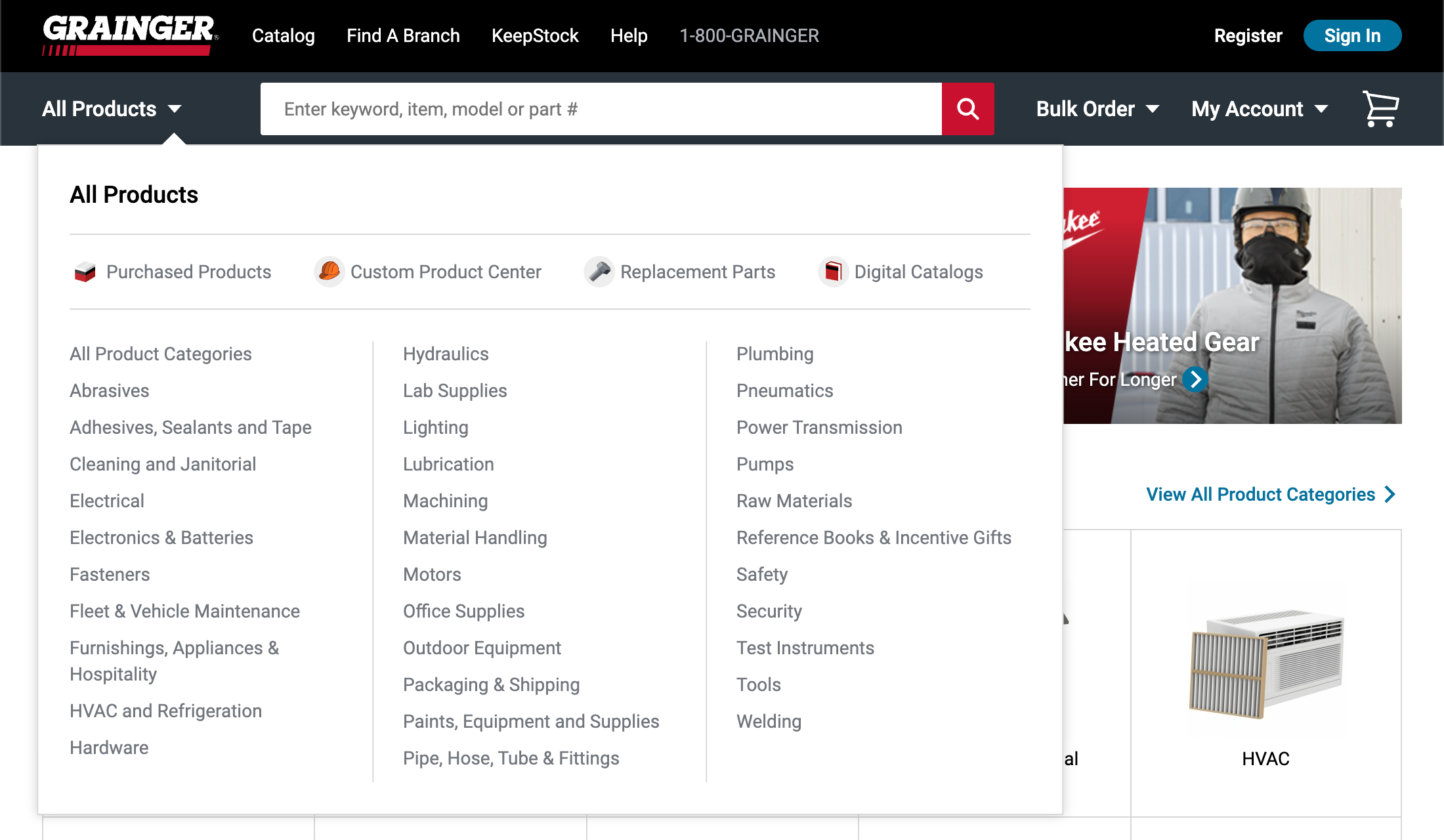The image size is (1444, 840).
Task: Open Digital Catalogs via book icon
Action: point(833,272)
